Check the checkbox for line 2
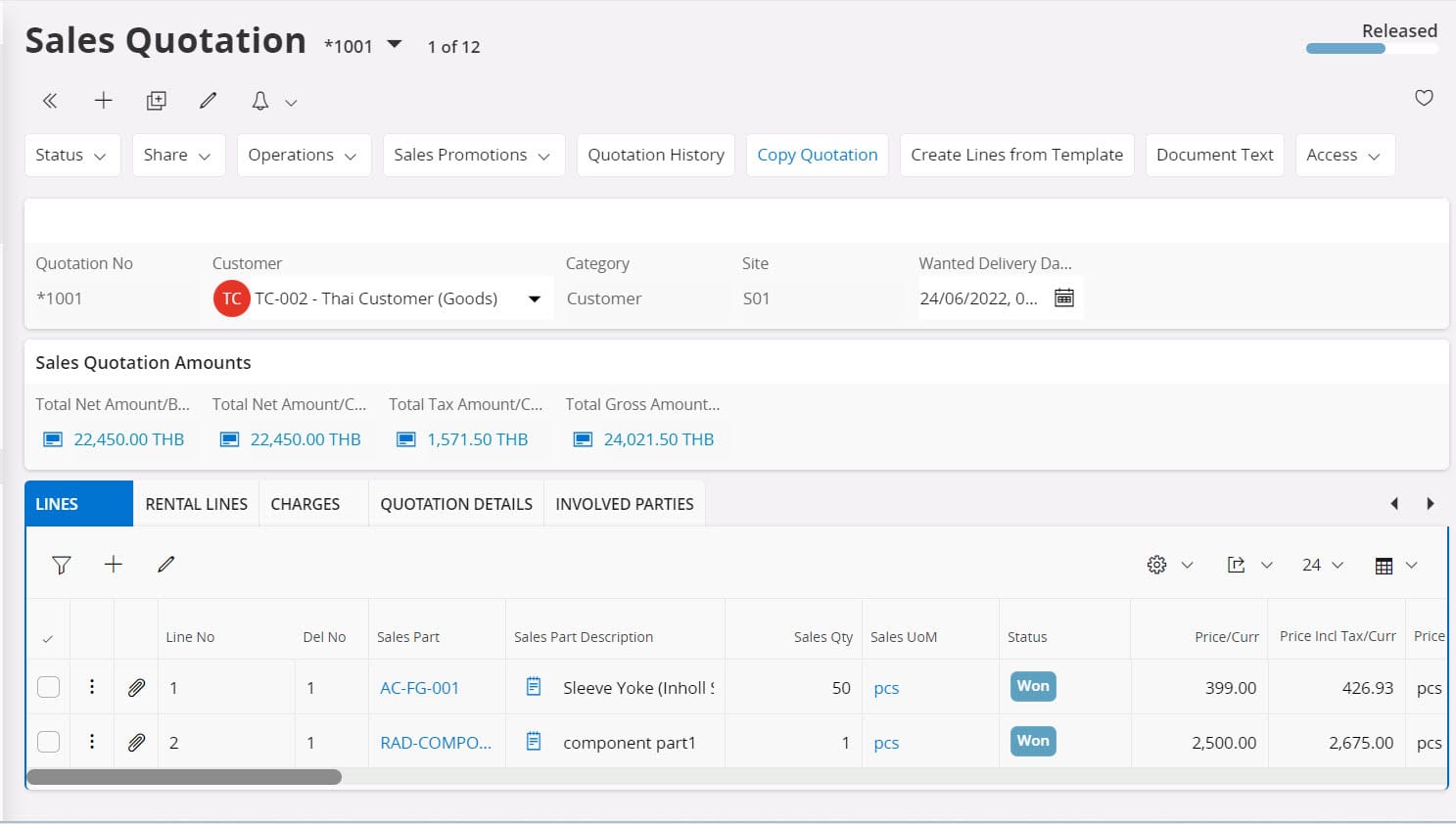This screenshot has height=824, width=1456. pos(48,742)
